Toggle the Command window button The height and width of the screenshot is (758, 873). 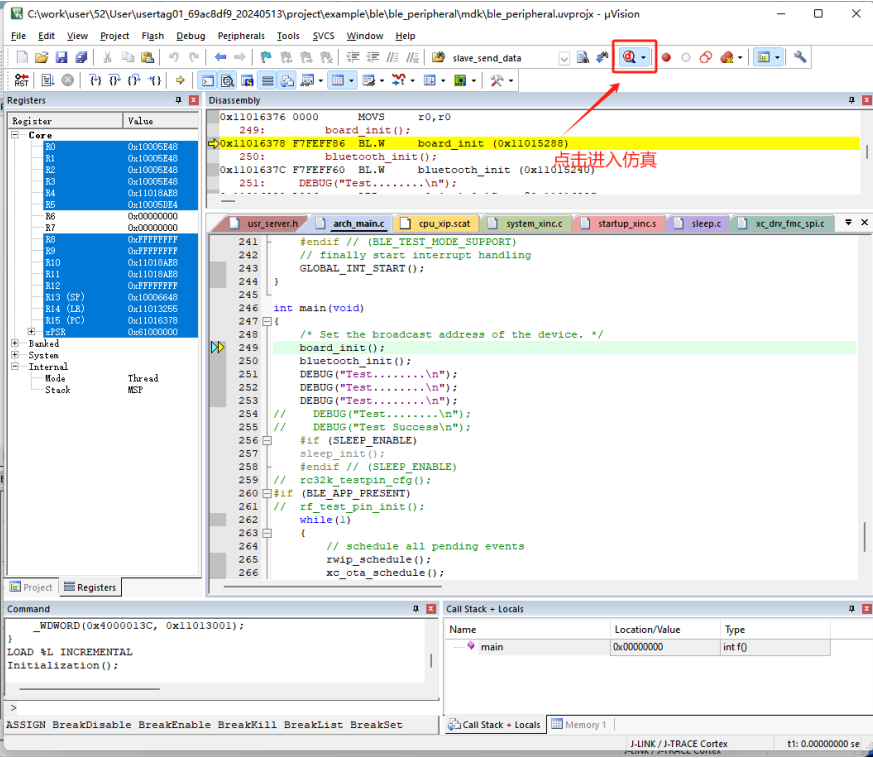click(208, 80)
